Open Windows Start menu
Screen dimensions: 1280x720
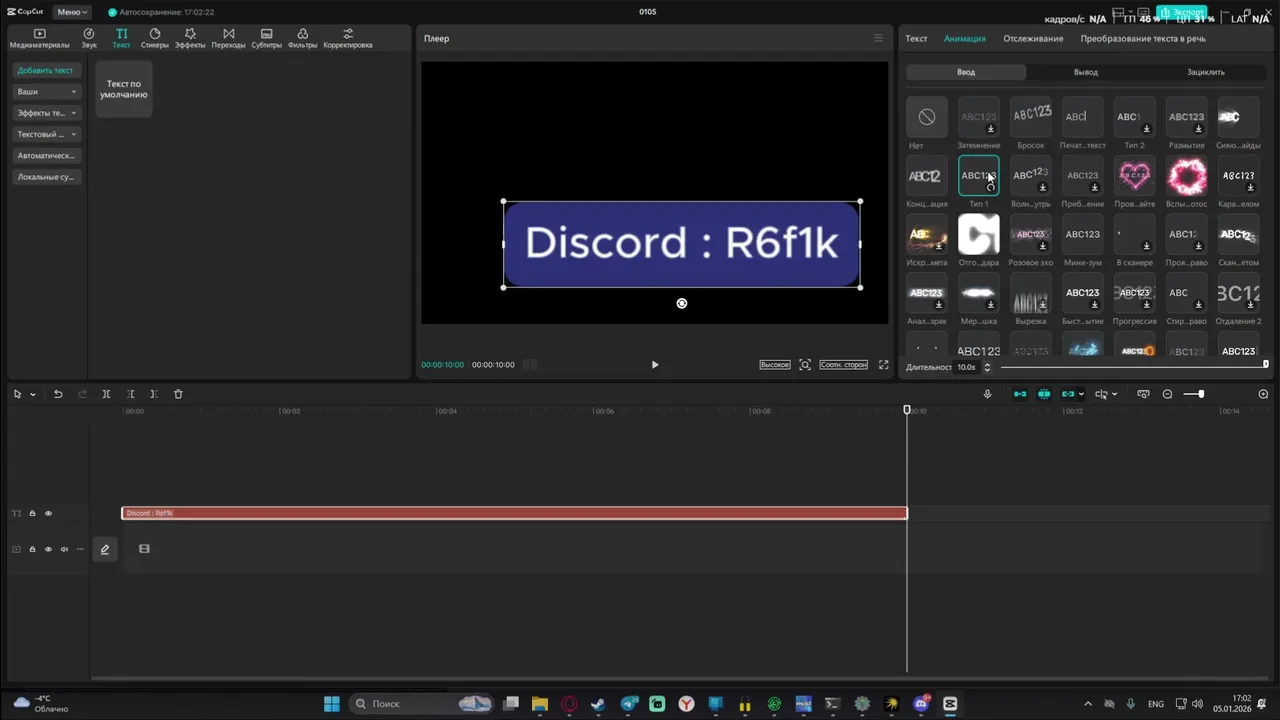(331, 704)
